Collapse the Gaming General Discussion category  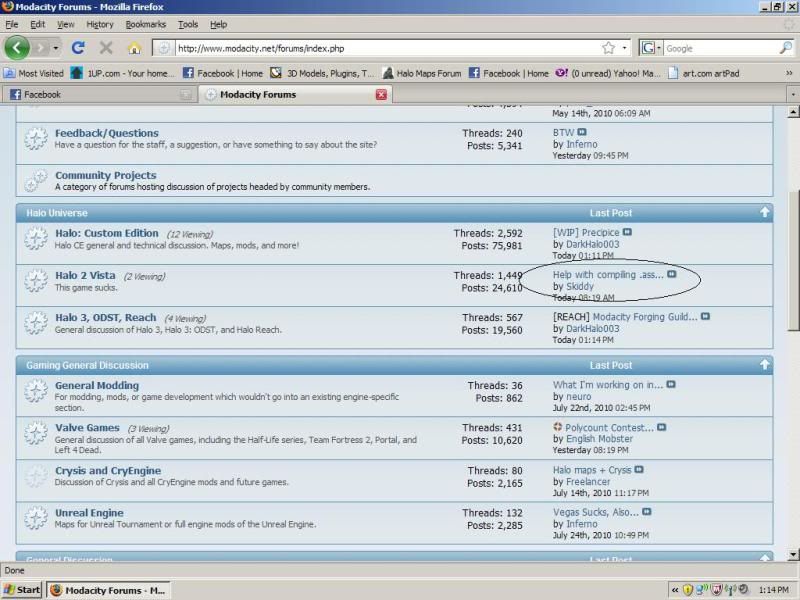[764, 365]
